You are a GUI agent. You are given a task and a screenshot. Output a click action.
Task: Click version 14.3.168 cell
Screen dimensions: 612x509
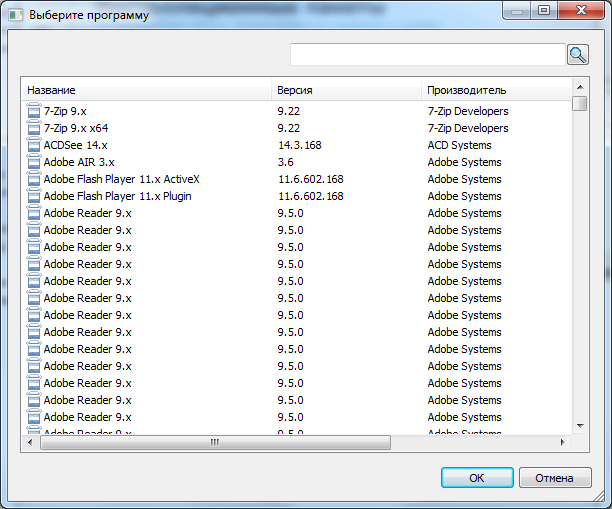point(299,145)
